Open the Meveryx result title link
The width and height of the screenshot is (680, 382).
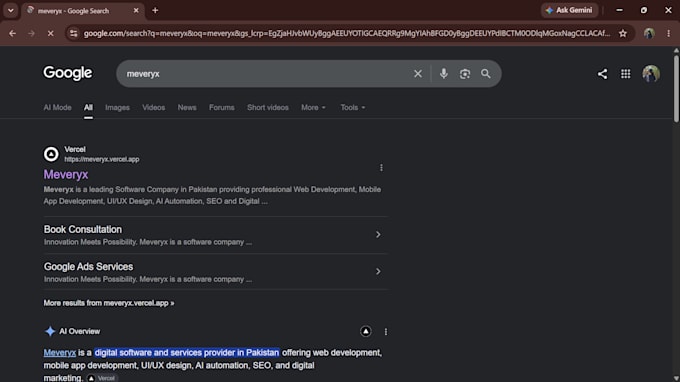(66, 174)
